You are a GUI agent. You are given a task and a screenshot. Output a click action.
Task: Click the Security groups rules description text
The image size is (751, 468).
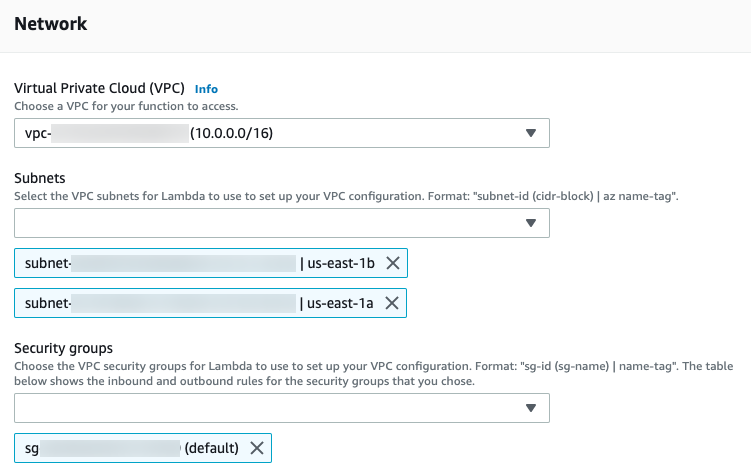point(374,374)
